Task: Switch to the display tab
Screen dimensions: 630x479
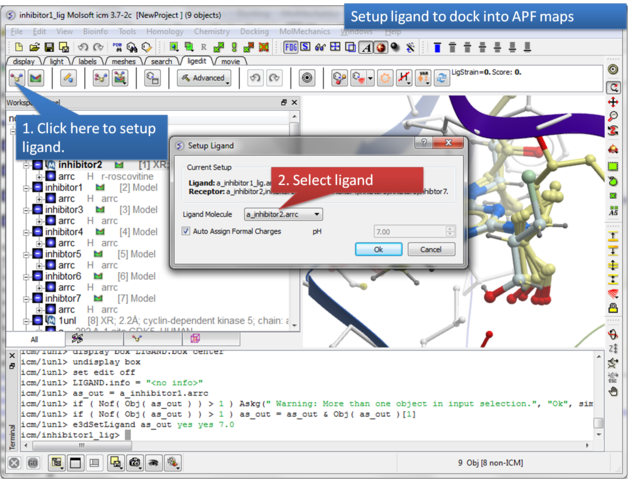Action: [x=23, y=61]
